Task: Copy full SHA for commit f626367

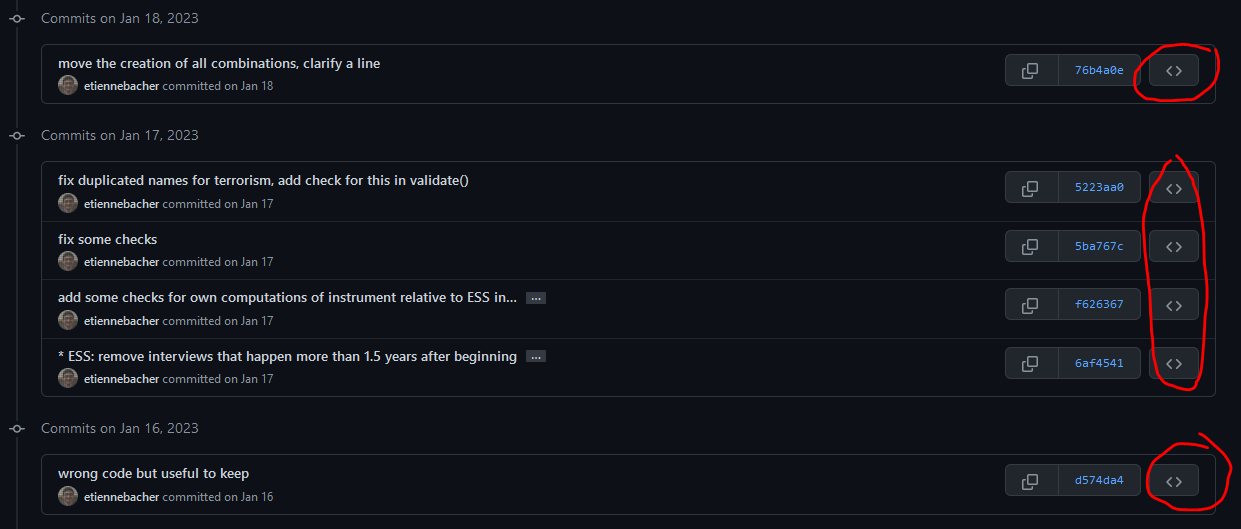Action: coord(1032,305)
